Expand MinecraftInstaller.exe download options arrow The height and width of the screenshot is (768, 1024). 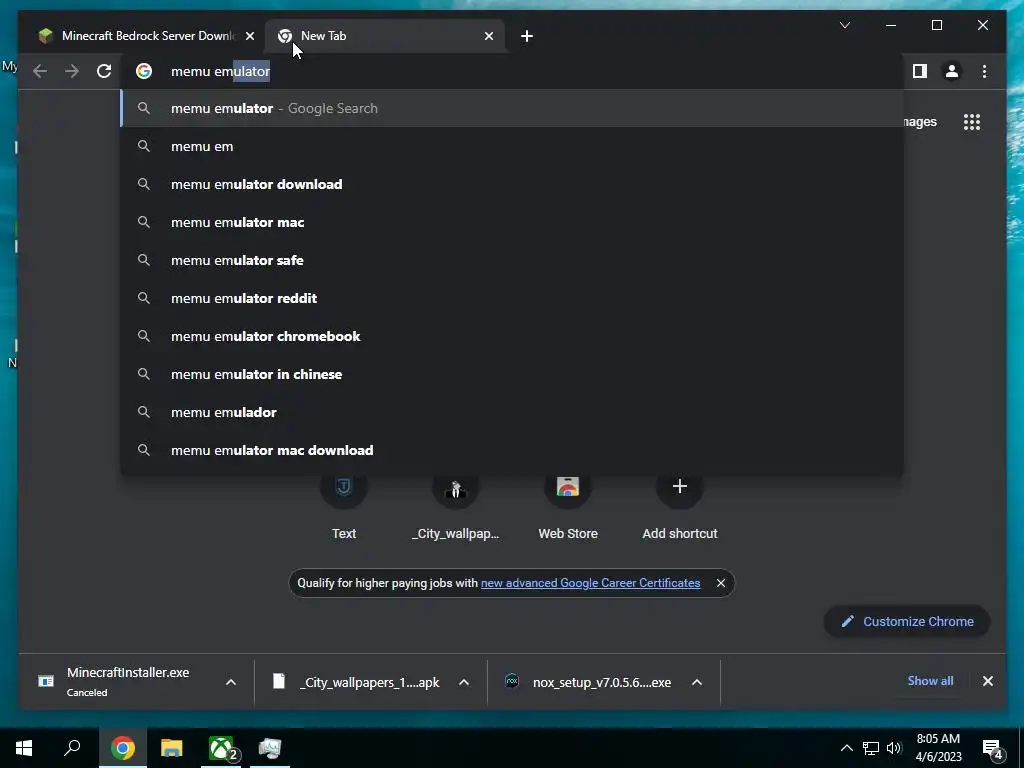pyautogui.click(x=231, y=682)
